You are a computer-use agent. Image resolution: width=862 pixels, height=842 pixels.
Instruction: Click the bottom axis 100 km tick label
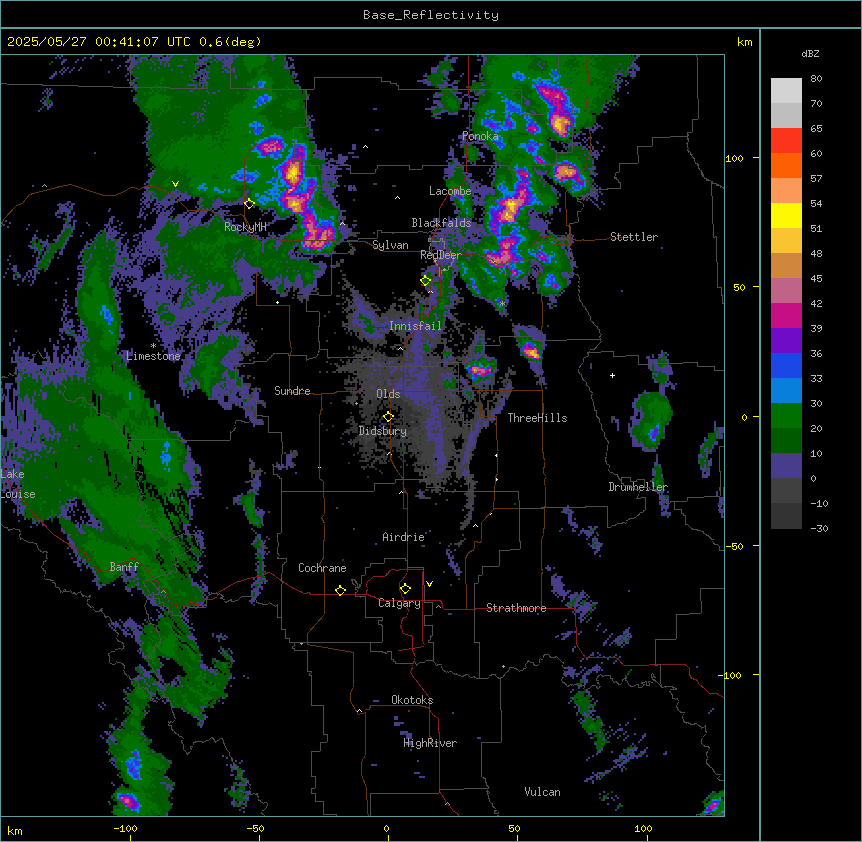coord(643,829)
